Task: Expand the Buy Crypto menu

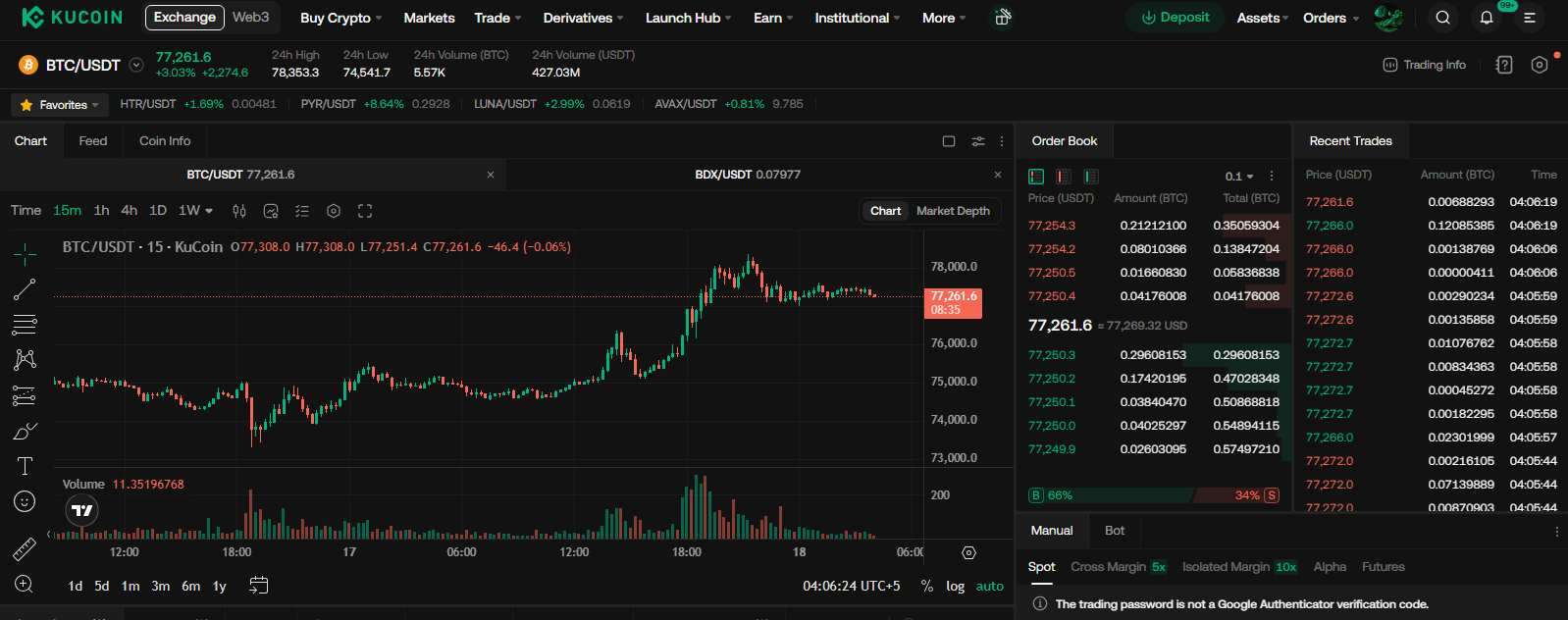Action: 340,18
